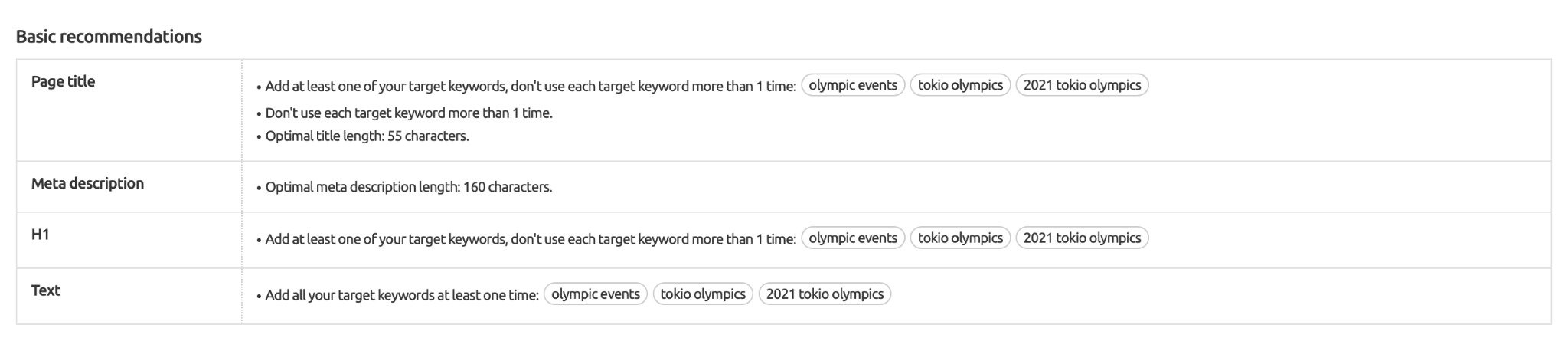Image resolution: width=1568 pixels, height=338 pixels.
Task: Select 'tokio olympics' keyword in Text row
Action: 703,294
